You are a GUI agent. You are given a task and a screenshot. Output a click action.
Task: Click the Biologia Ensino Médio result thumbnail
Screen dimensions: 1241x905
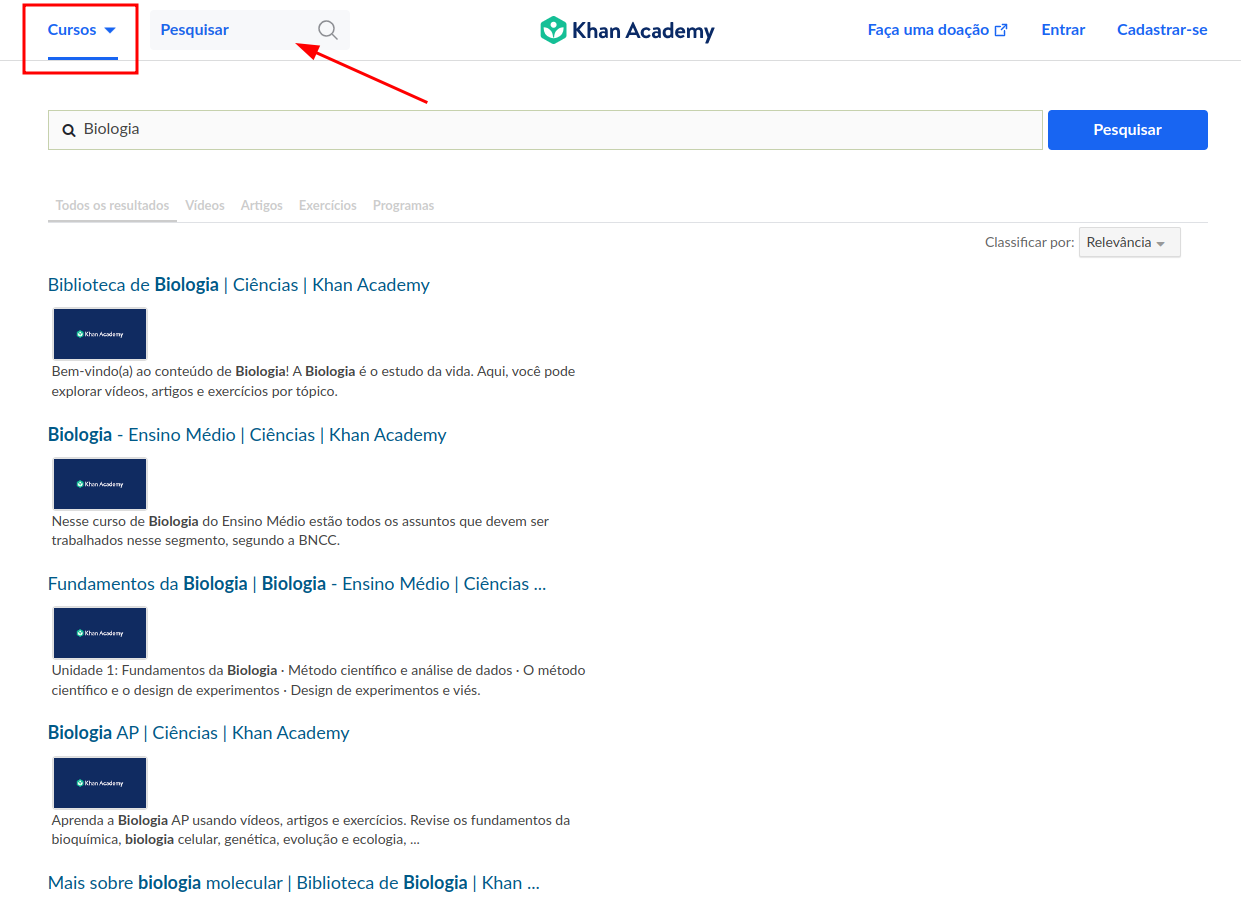point(100,484)
